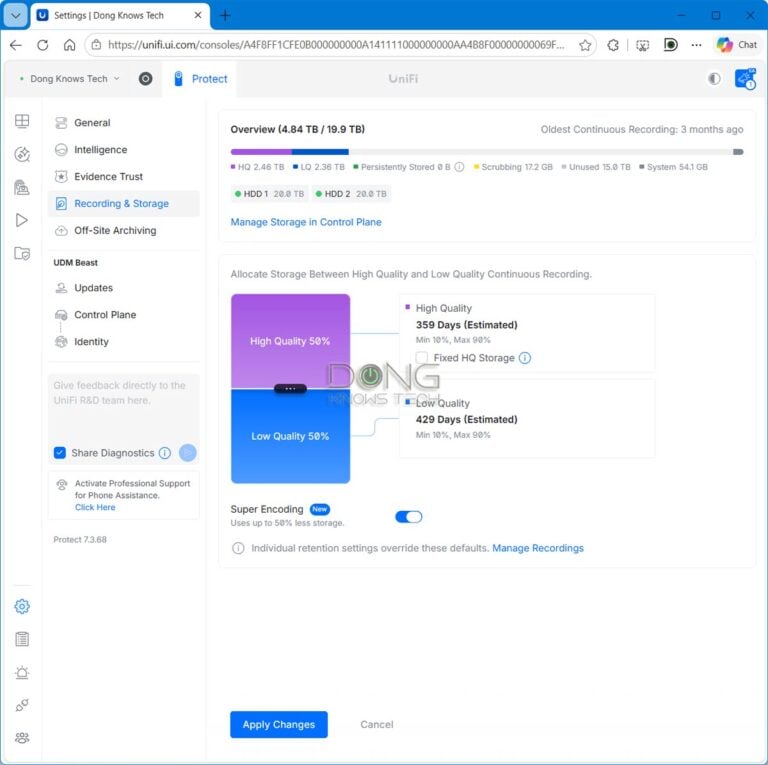The width and height of the screenshot is (768, 765).
Task: Open the users group icon in left rail
Action: (22, 738)
